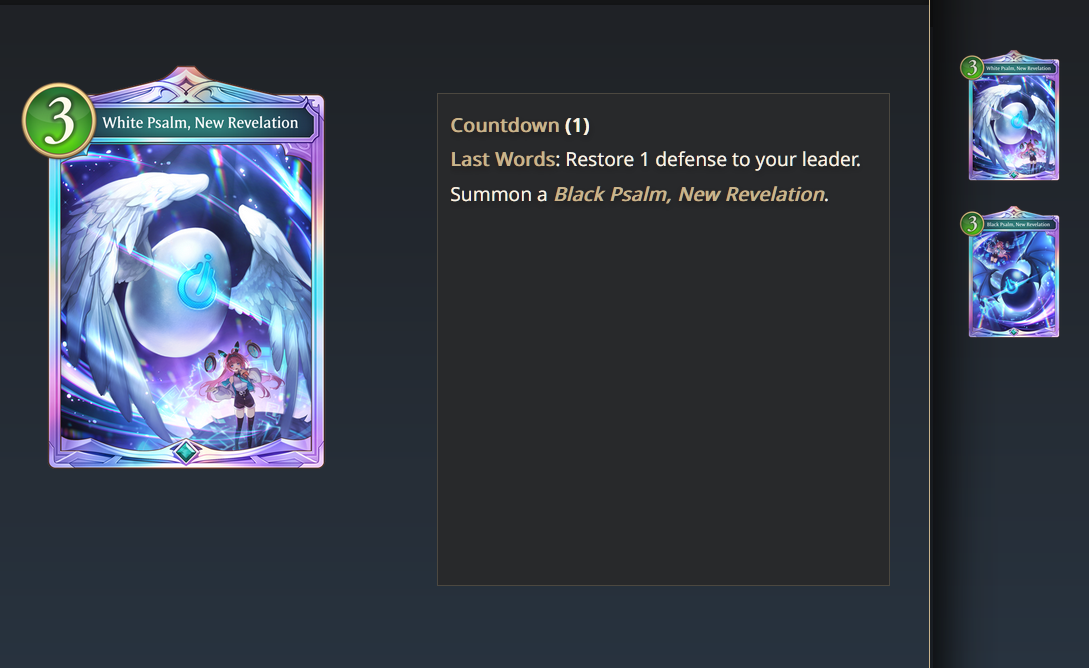Click the 'Restore 1 defense to your leader' text
Screen dimensions: 1089x668
[713, 159]
